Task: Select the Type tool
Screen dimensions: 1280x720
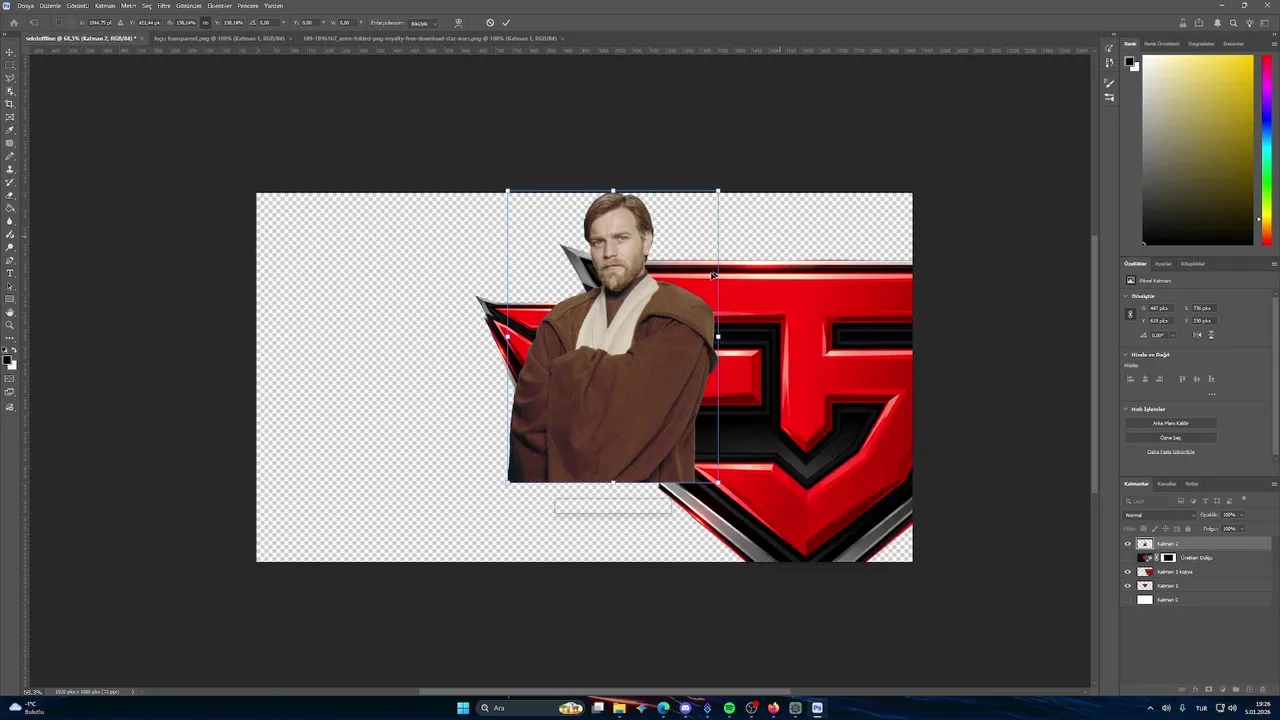Action: 10,273
